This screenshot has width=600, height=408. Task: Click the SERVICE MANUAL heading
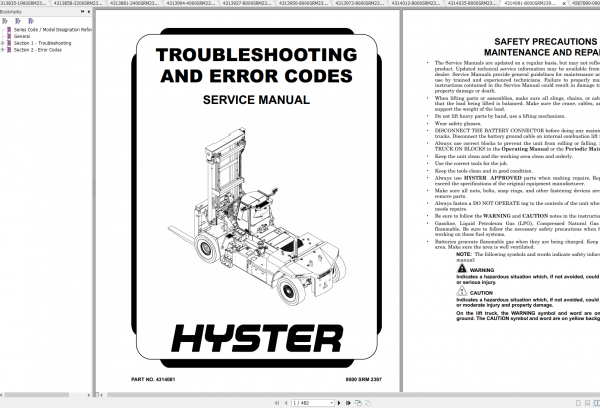pos(256,100)
